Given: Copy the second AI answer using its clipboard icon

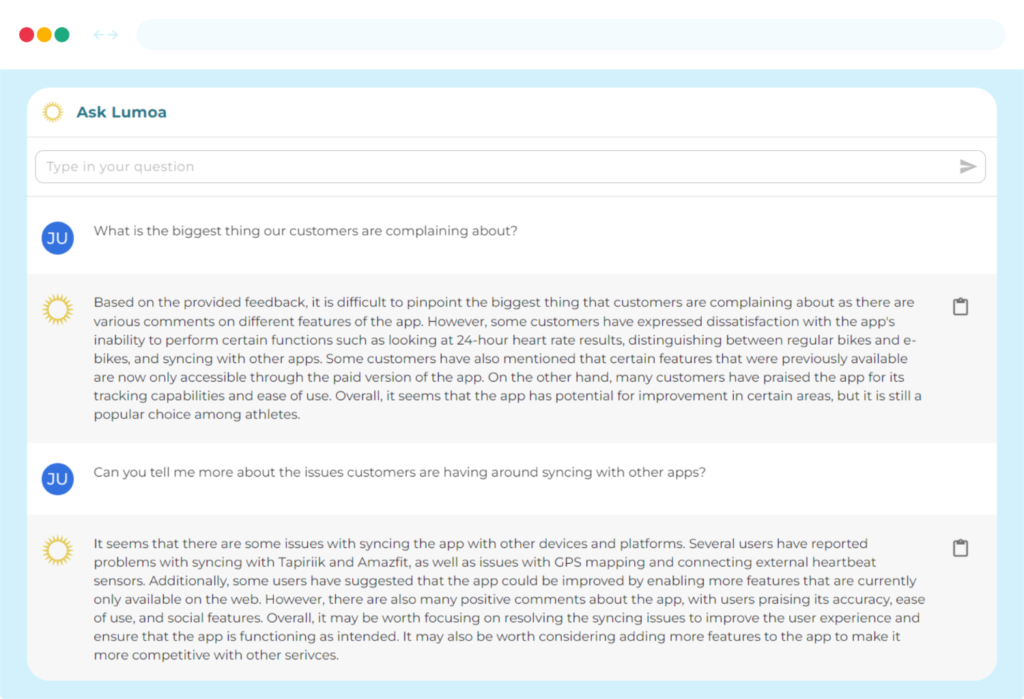Looking at the screenshot, I should click(960, 548).
